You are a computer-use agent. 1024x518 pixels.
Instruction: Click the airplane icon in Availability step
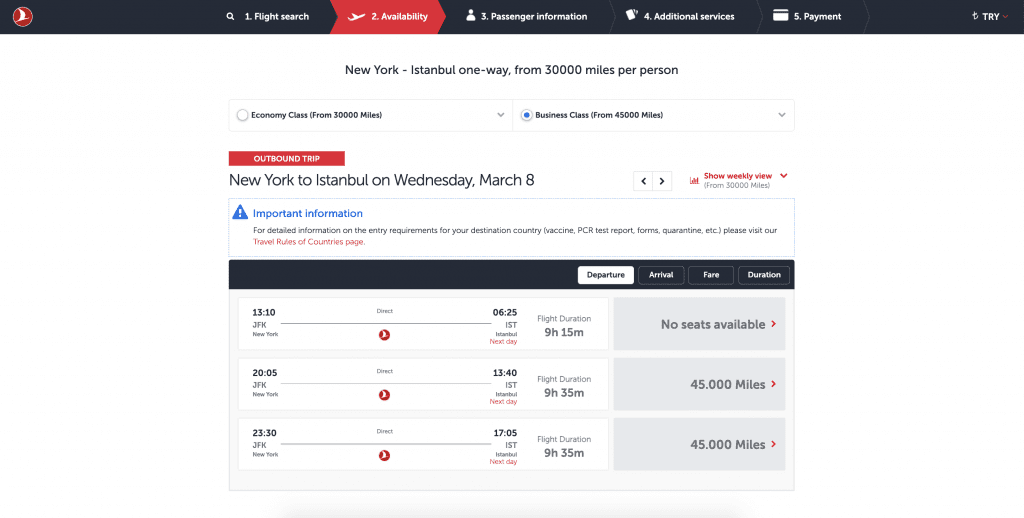click(357, 16)
